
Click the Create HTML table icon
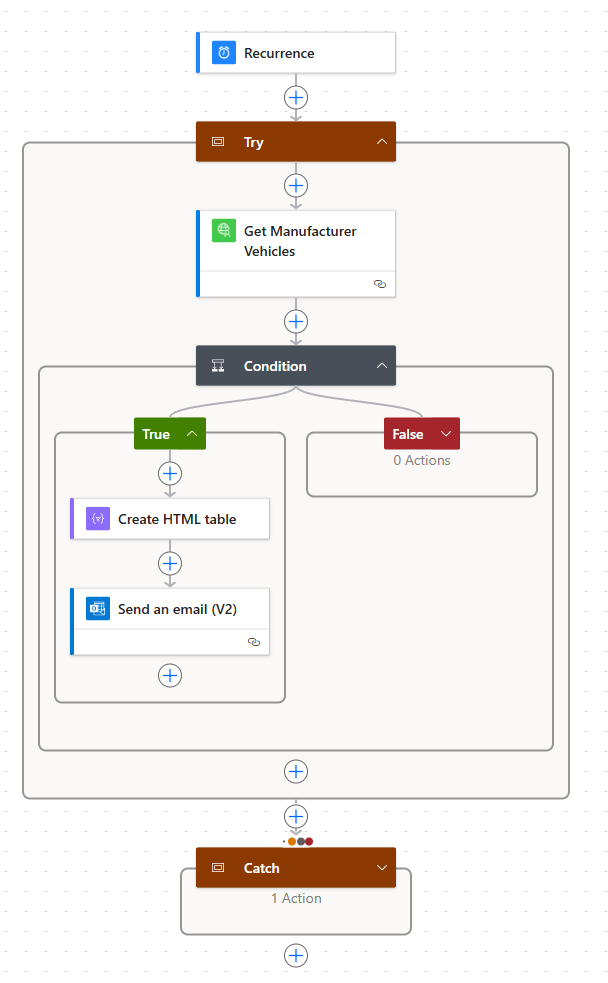(98, 519)
